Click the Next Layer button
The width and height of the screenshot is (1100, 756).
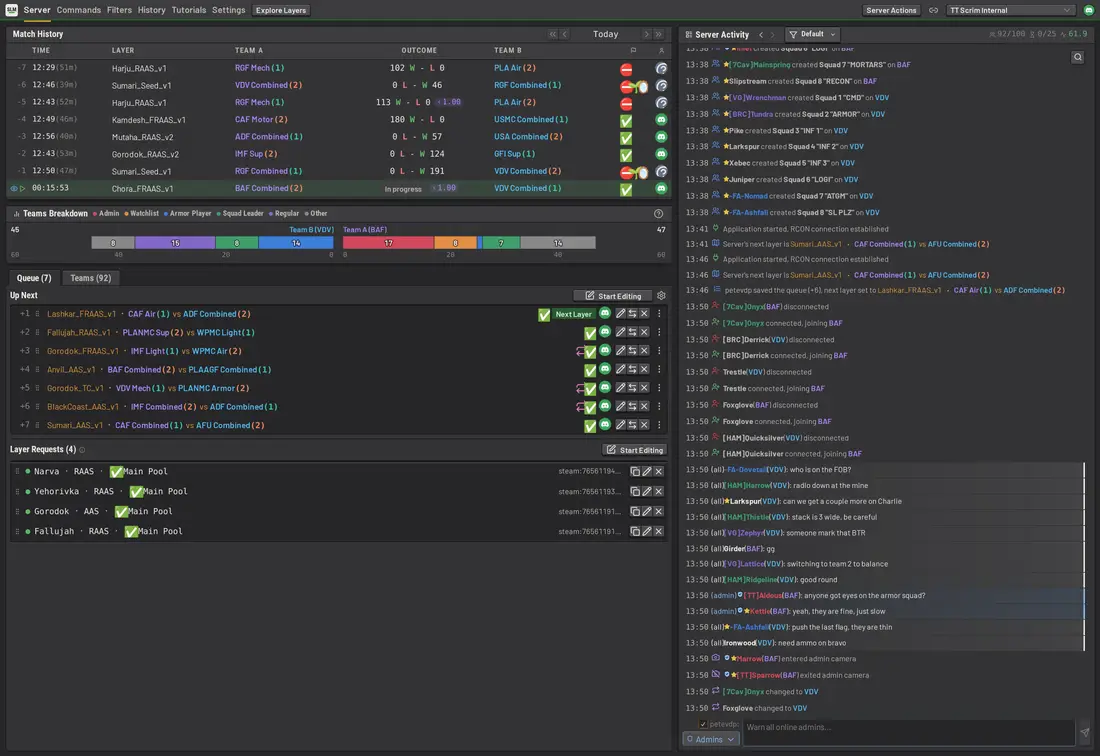tap(573, 314)
